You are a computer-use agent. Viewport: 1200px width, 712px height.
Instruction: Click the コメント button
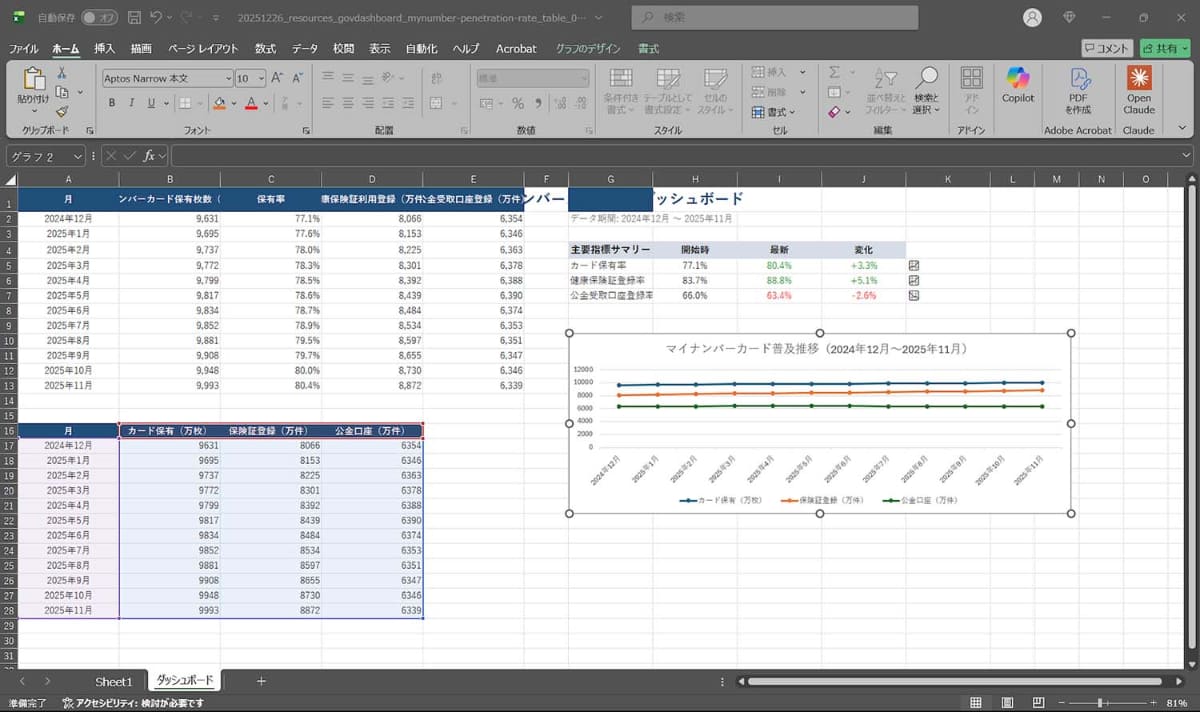point(1108,47)
